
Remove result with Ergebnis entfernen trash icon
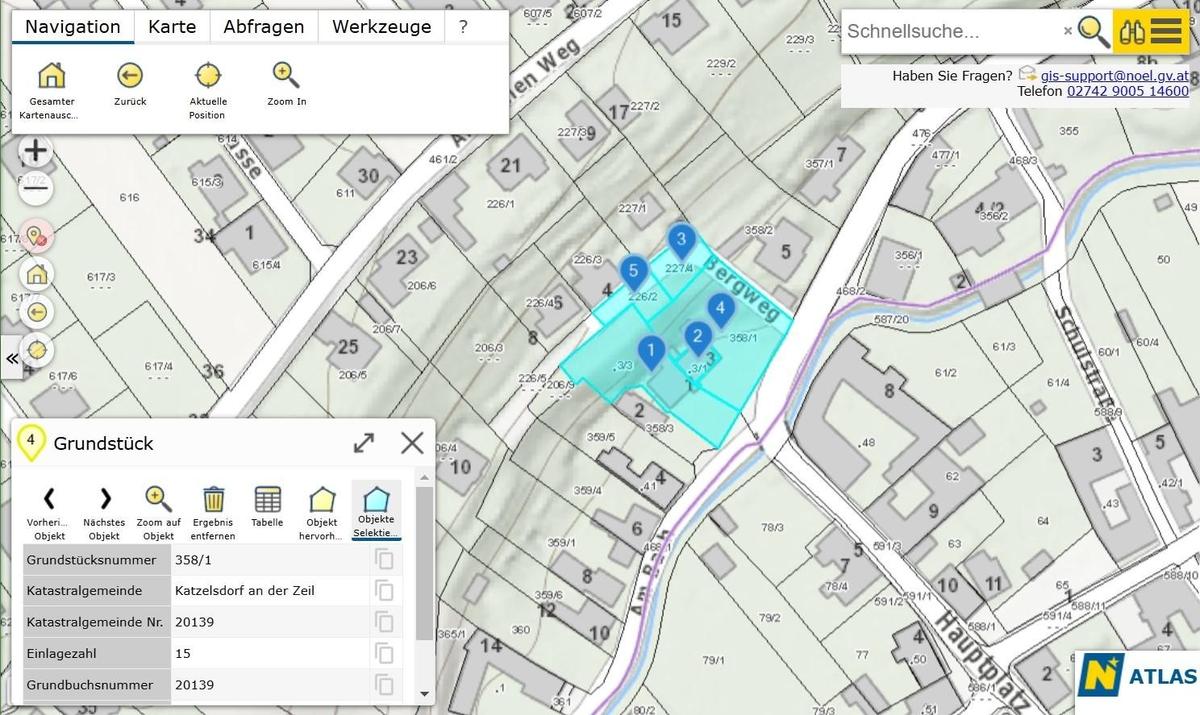[213, 500]
